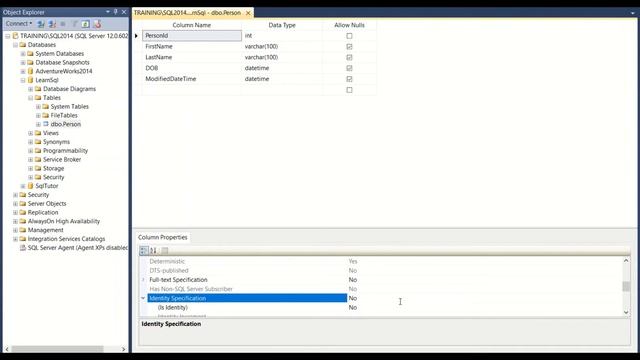
Task: Toggle Allow Nulls for DOB
Action: pos(349,68)
